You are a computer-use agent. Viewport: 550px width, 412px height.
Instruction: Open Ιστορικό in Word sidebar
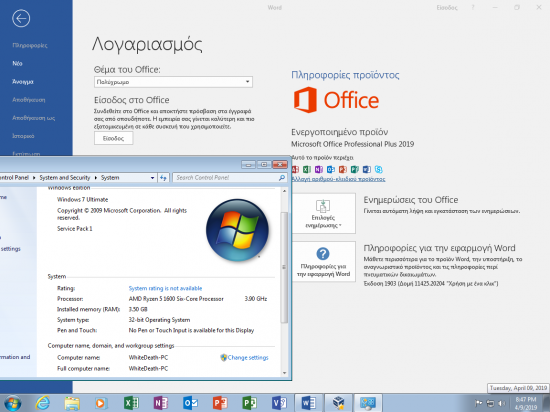pyautogui.click(x=23, y=136)
